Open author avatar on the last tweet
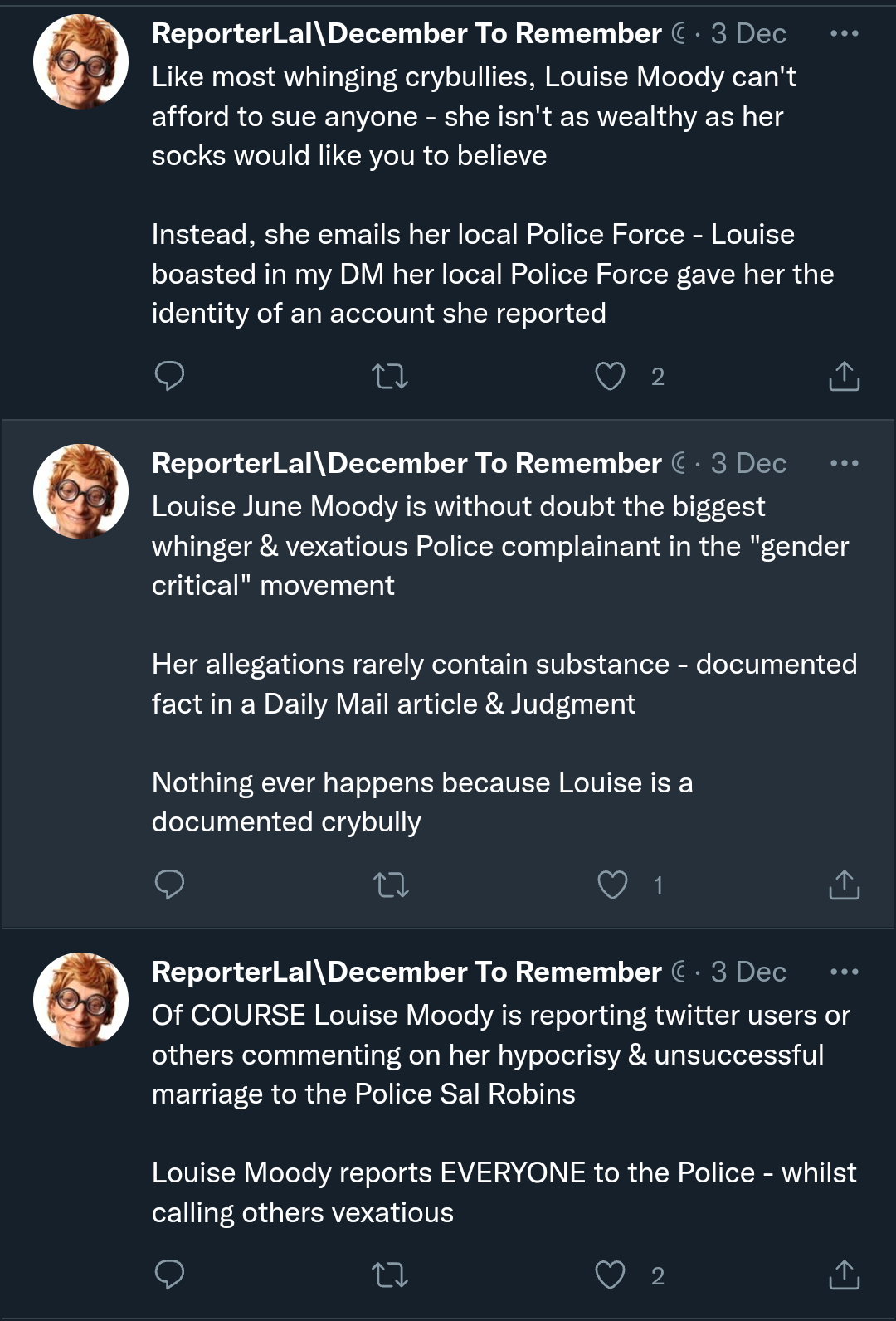 tap(80, 1000)
